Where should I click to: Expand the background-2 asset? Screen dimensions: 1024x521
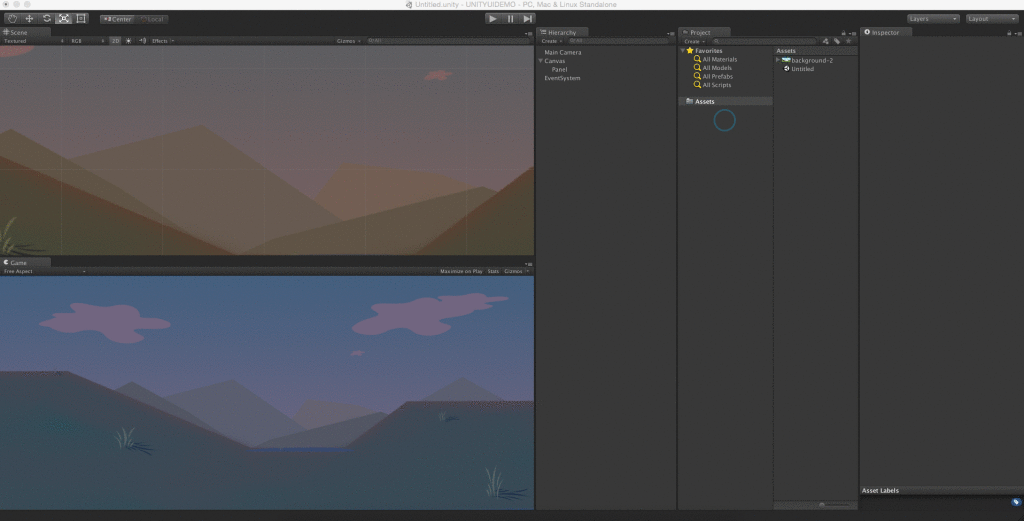coord(778,60)
